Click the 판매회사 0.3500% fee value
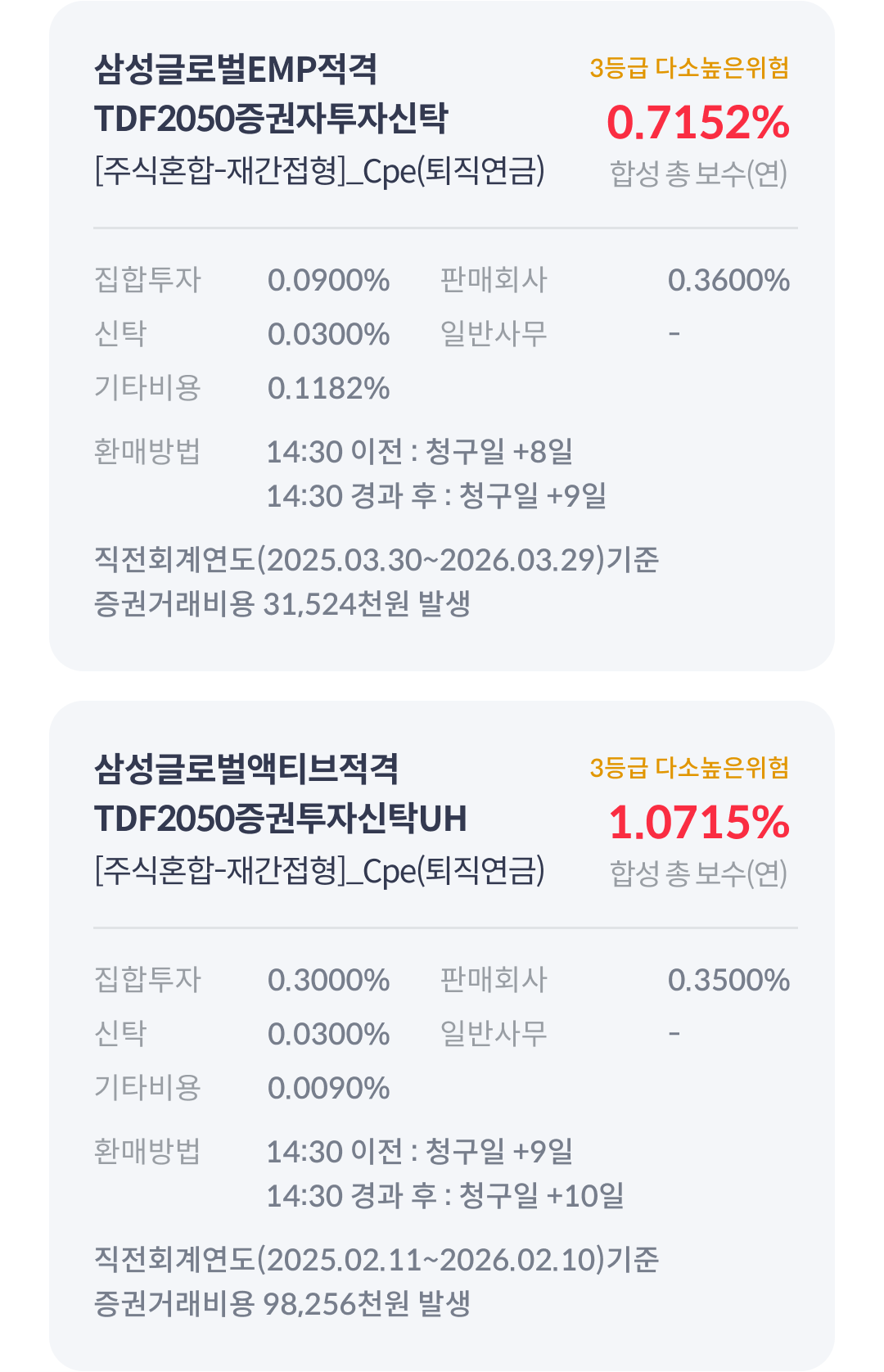The width and height of the screenshot is (884, 1372). pyautogui.click(x=728, y=980)
